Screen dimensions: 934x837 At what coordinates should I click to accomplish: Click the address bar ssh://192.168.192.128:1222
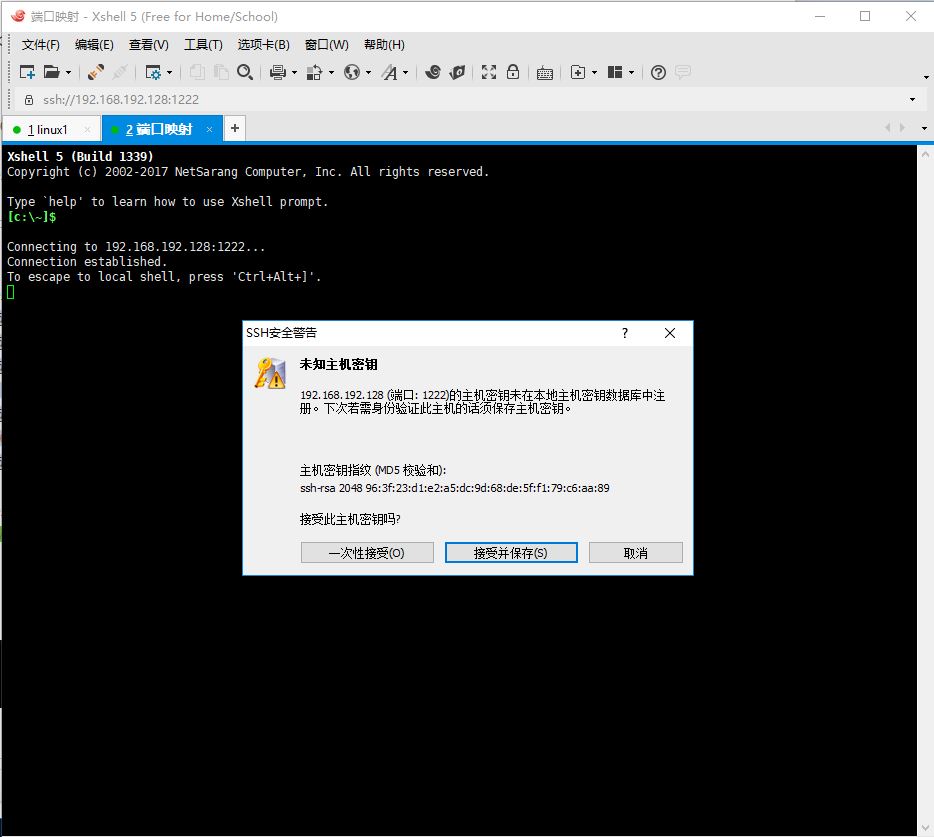(x=121, y=99)
